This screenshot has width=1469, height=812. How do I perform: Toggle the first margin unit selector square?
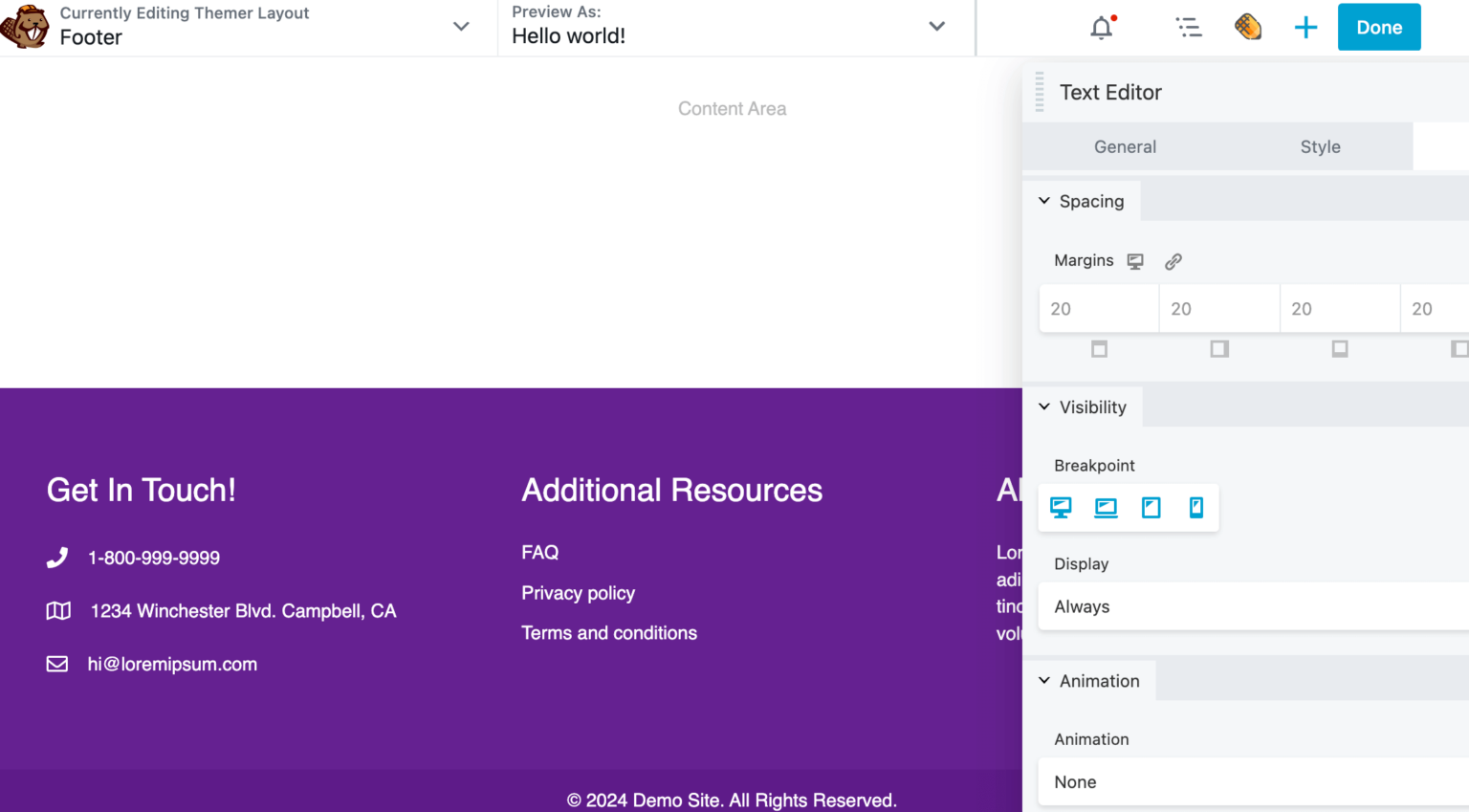[x=1098, y=348]
